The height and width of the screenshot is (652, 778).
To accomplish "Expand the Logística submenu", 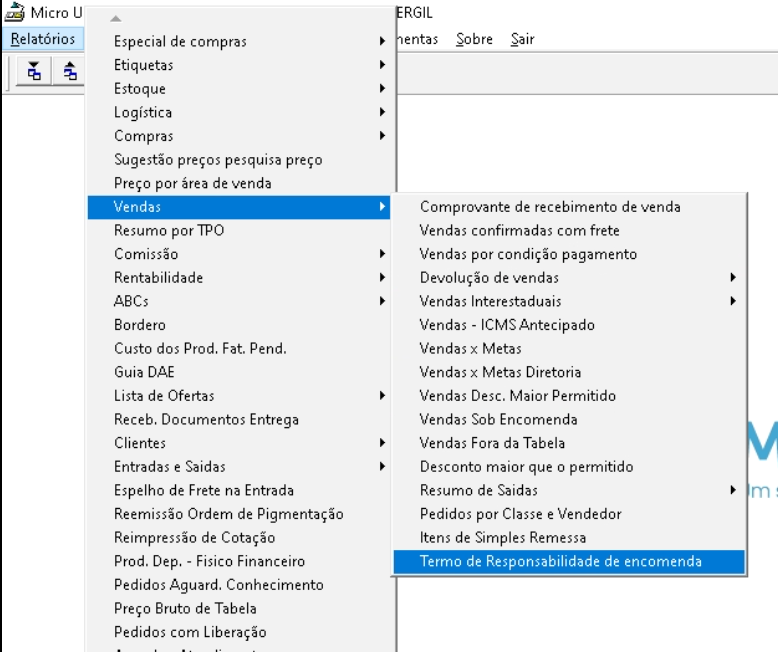I will pyautogui.click(x=143, y=113).
